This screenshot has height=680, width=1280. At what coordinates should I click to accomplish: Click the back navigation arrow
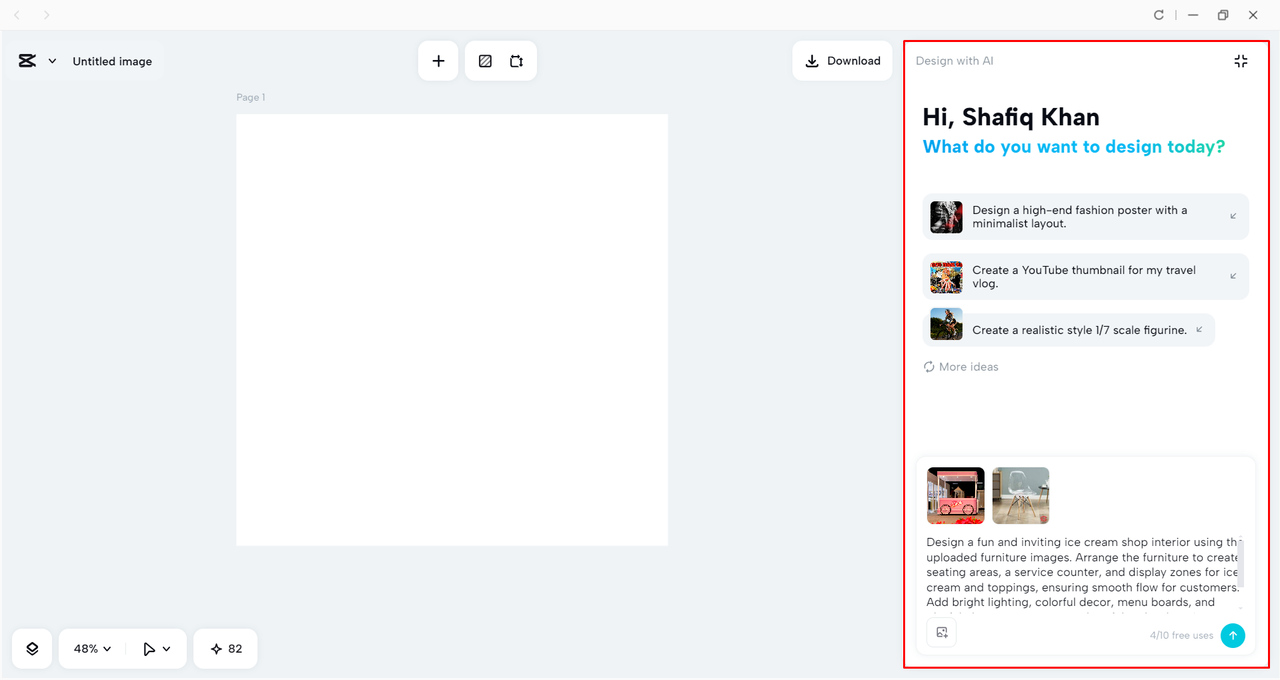pyautogui.click(x=17, y=15)
